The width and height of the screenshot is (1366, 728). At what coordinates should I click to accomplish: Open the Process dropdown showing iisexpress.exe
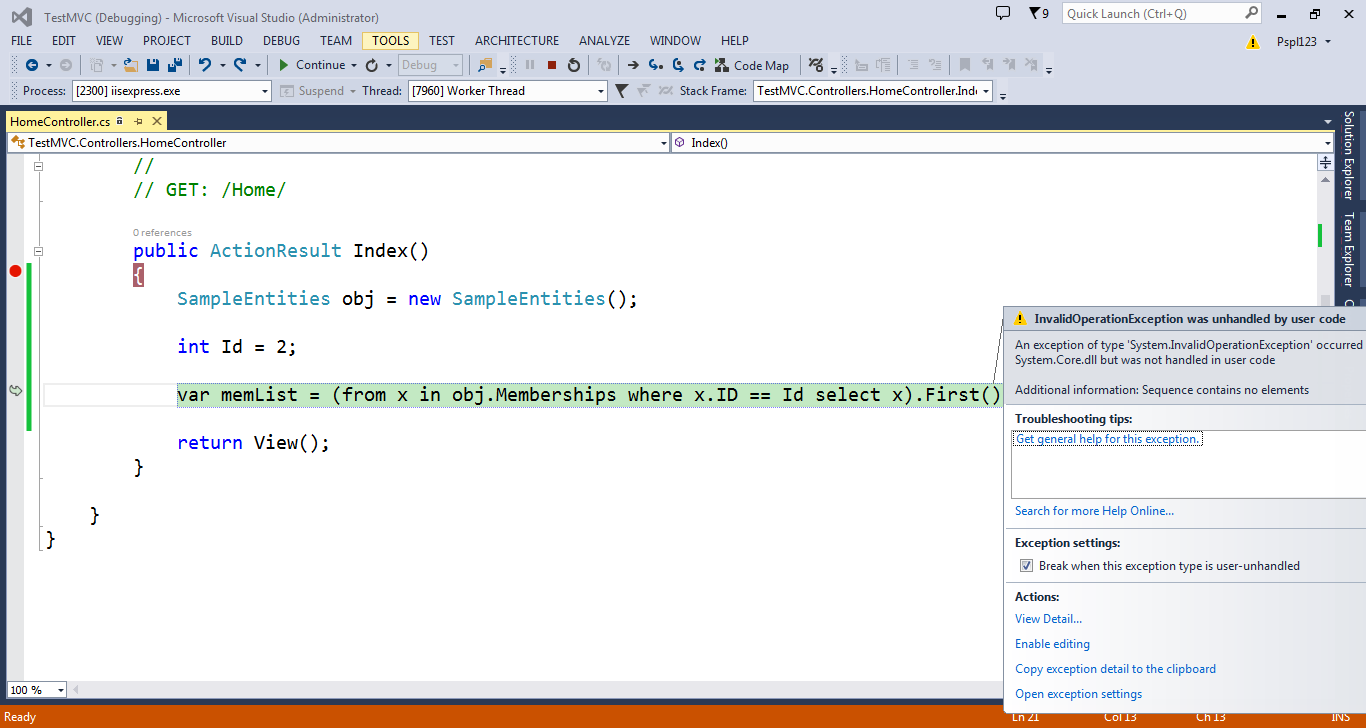(x=264, y=90)
